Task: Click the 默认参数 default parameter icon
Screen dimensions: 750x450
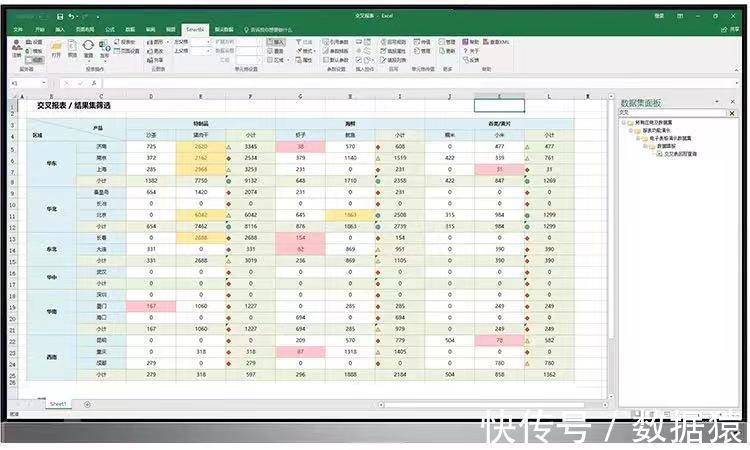Action: coord(326,60)
